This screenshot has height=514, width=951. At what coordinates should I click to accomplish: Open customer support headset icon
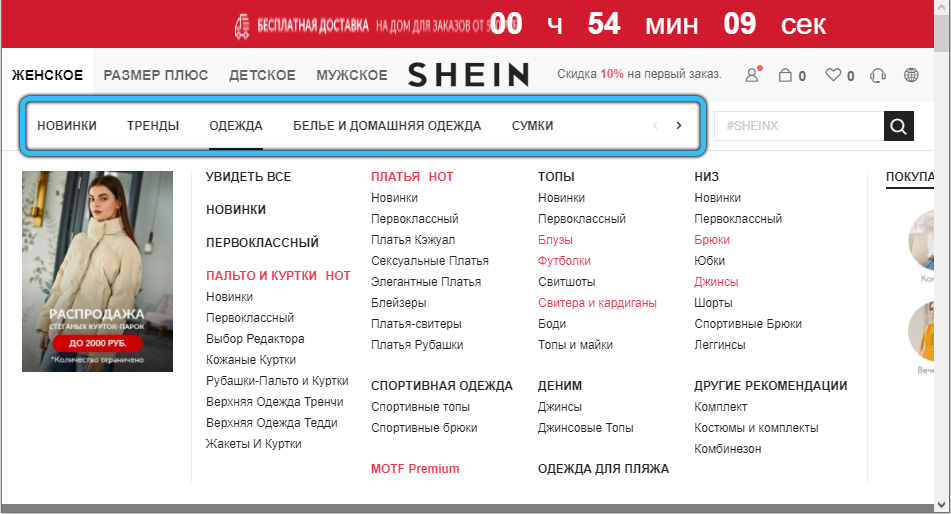878,75
